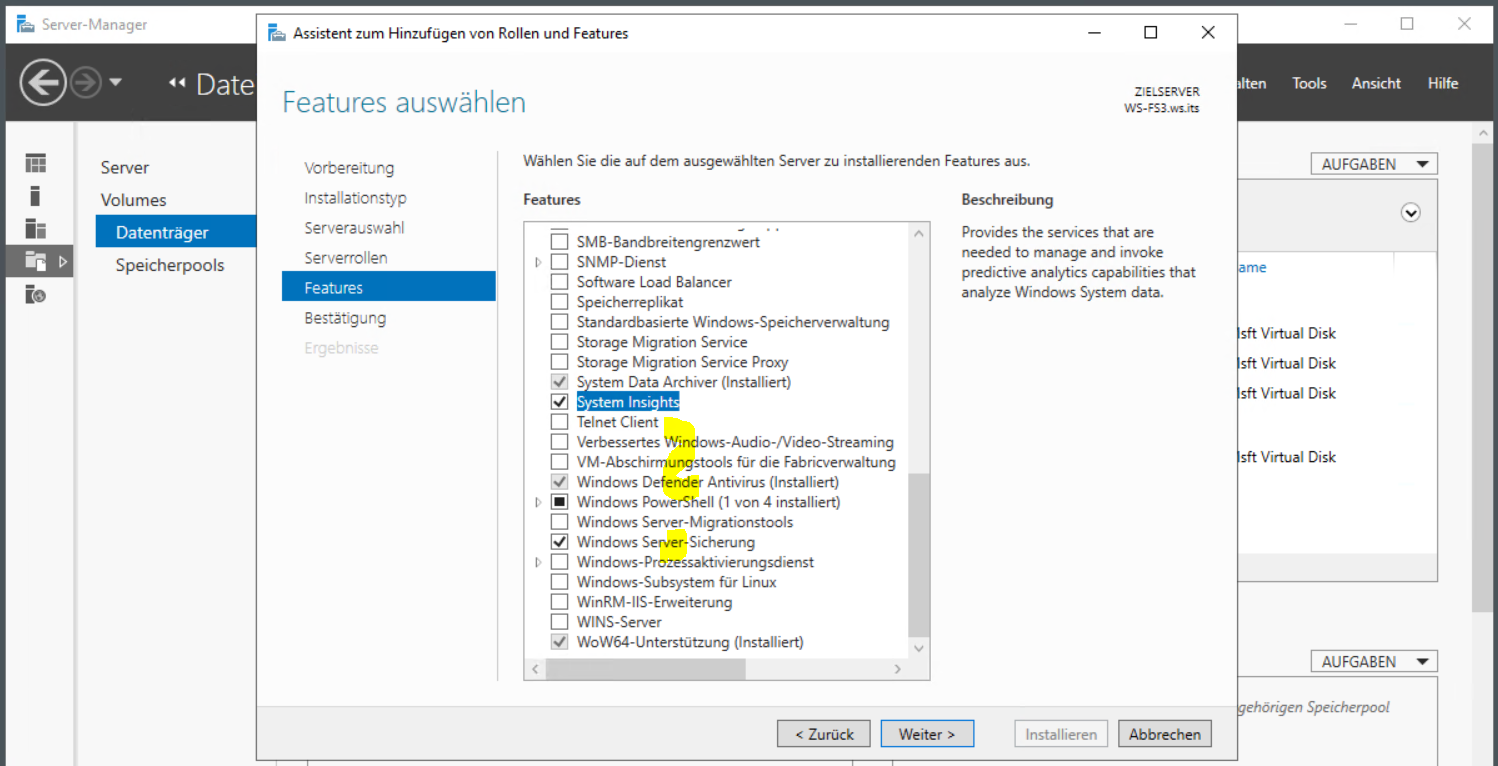Select Verbessertes Windows-Audio-/Video-Streaming row
1498x766 pixels.
(735, 442)
